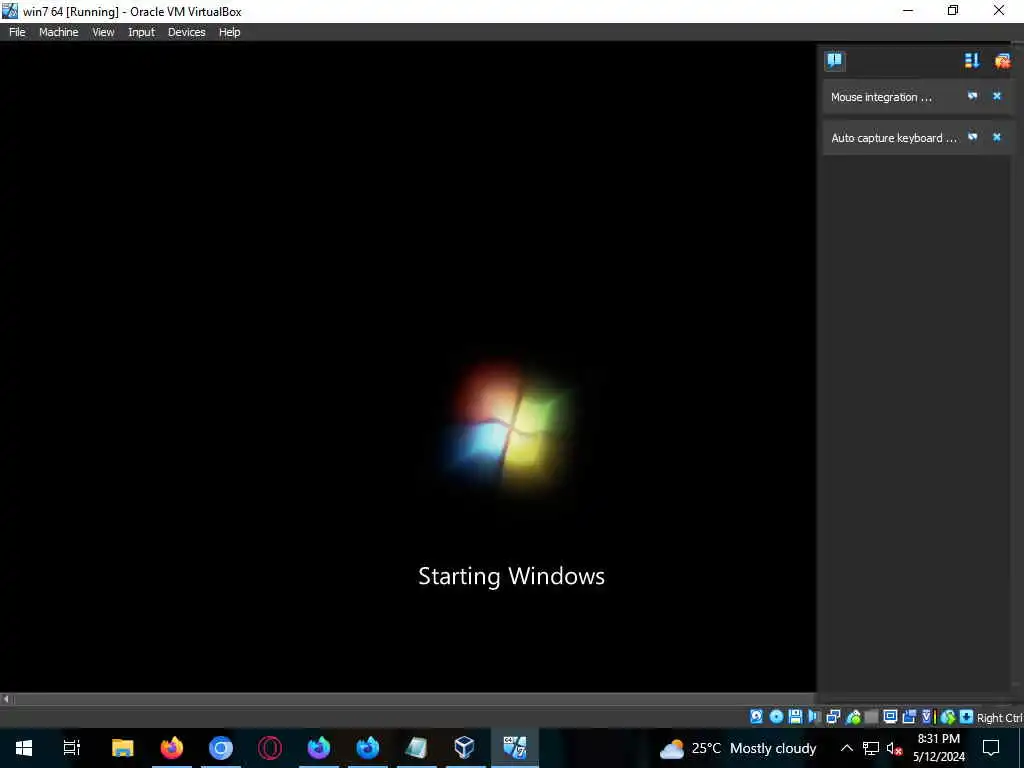Dismiss the Mouse integration notification
This screenshot has height=768, width=1024.
point(997,96)
